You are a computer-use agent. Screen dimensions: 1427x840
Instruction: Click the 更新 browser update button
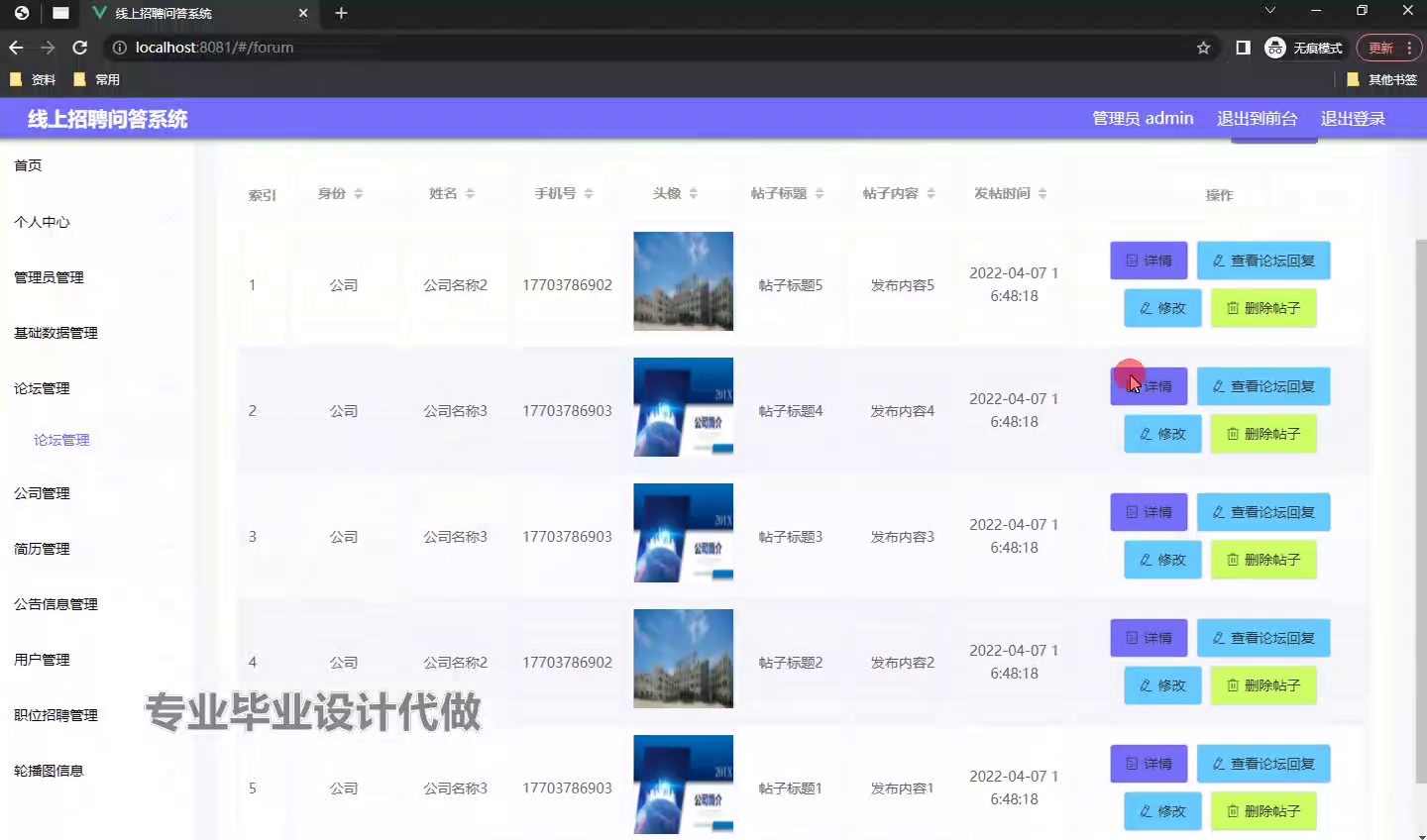pos(1380,48)
